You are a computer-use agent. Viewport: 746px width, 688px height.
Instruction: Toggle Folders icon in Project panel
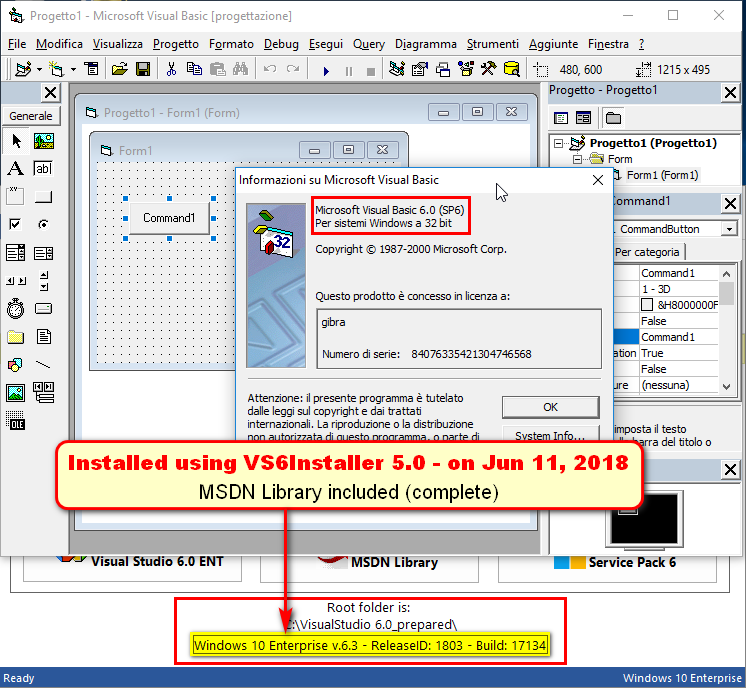(613, 118)
